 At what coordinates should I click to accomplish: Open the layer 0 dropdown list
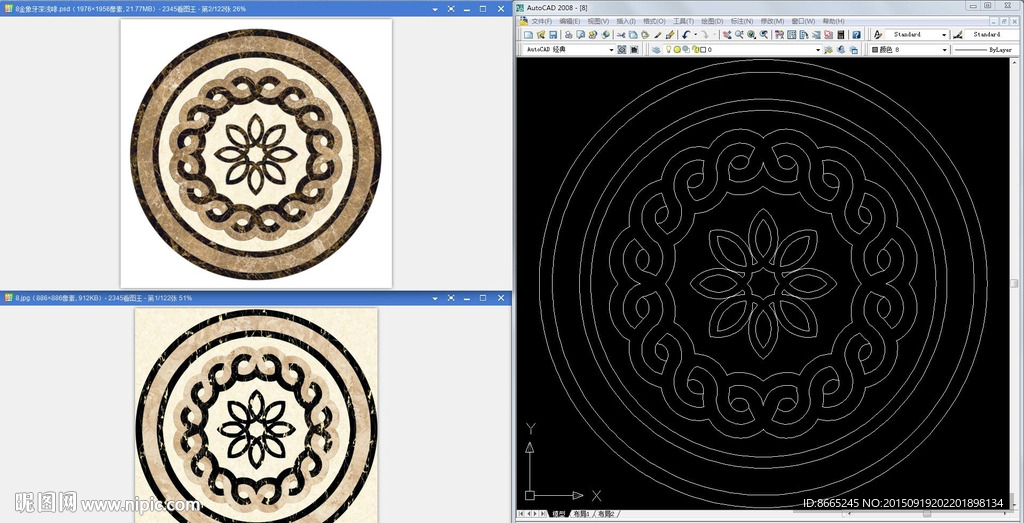point(817,49)
